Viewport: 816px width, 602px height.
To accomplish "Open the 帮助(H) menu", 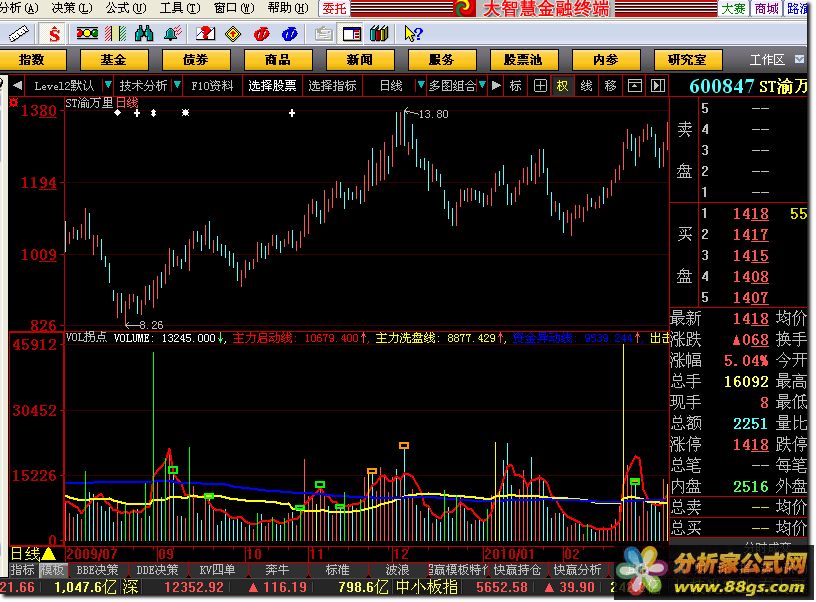I will point(288,8).
